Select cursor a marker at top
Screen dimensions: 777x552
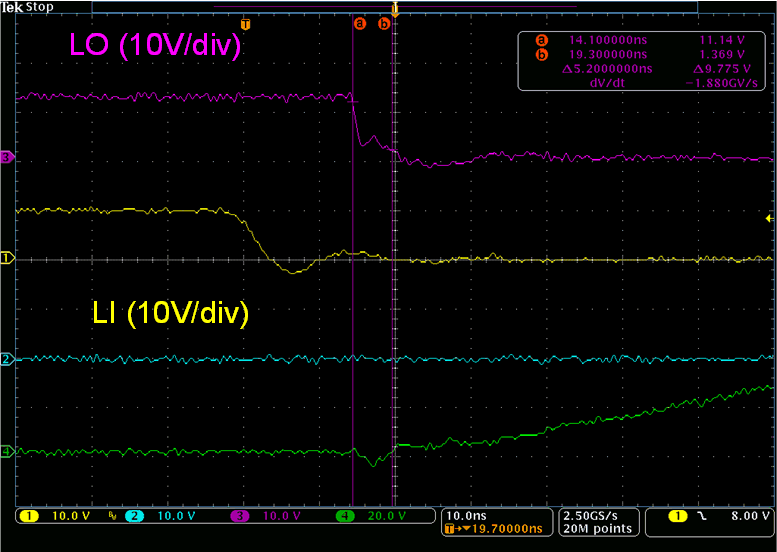(360, 23)
